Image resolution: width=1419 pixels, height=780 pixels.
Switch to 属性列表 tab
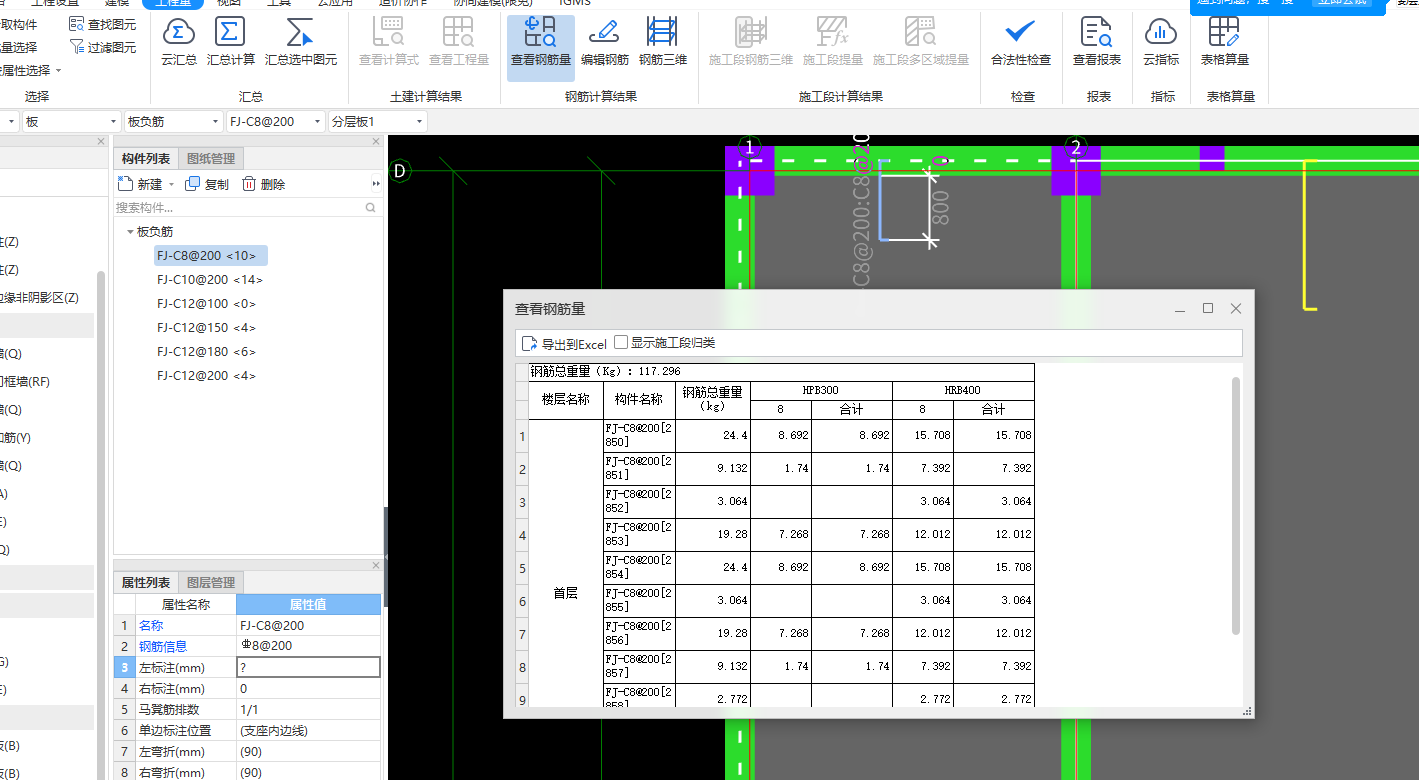[x=146, y=582]
